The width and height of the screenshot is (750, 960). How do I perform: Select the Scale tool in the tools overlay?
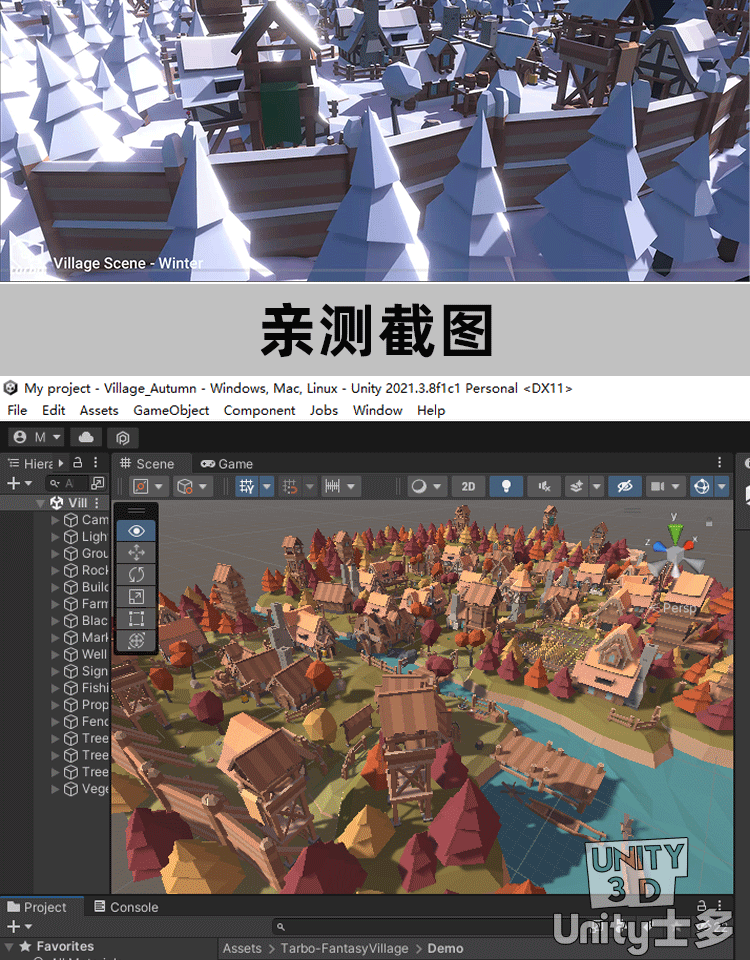pyautogui.click(x=136, y=596)
